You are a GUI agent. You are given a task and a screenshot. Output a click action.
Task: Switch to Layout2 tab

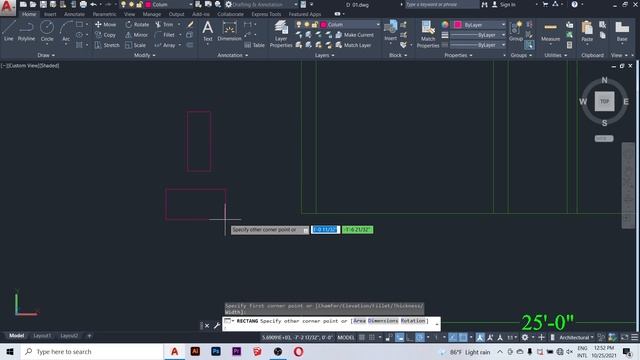[x=69, y=336]
